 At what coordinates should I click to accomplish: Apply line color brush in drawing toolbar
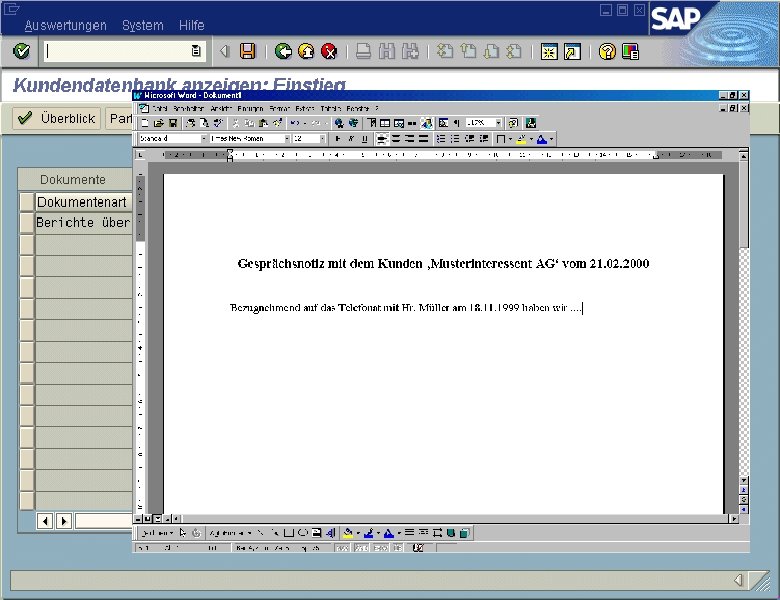[369, 533]
